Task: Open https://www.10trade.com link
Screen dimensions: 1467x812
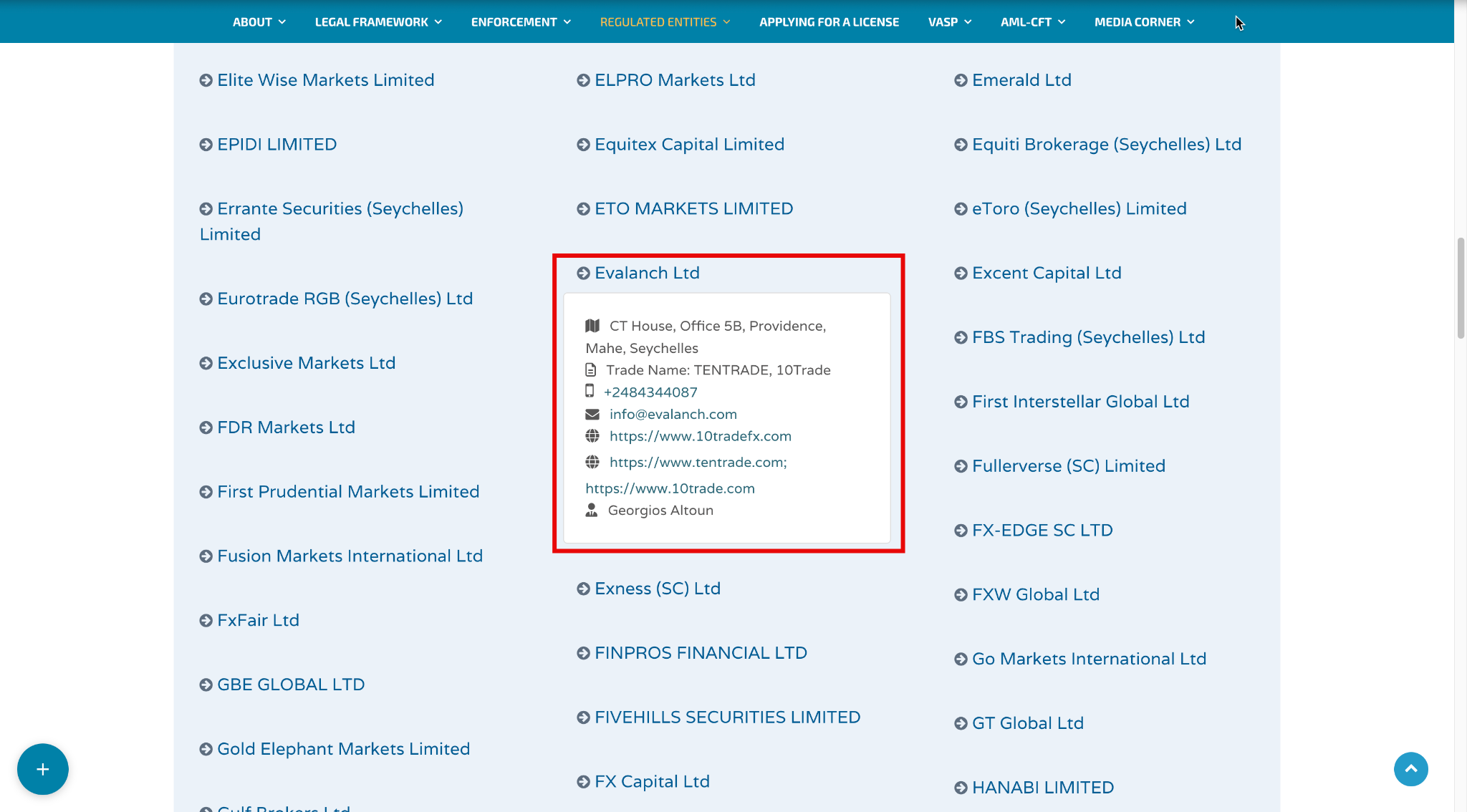Action: (670, 489)
